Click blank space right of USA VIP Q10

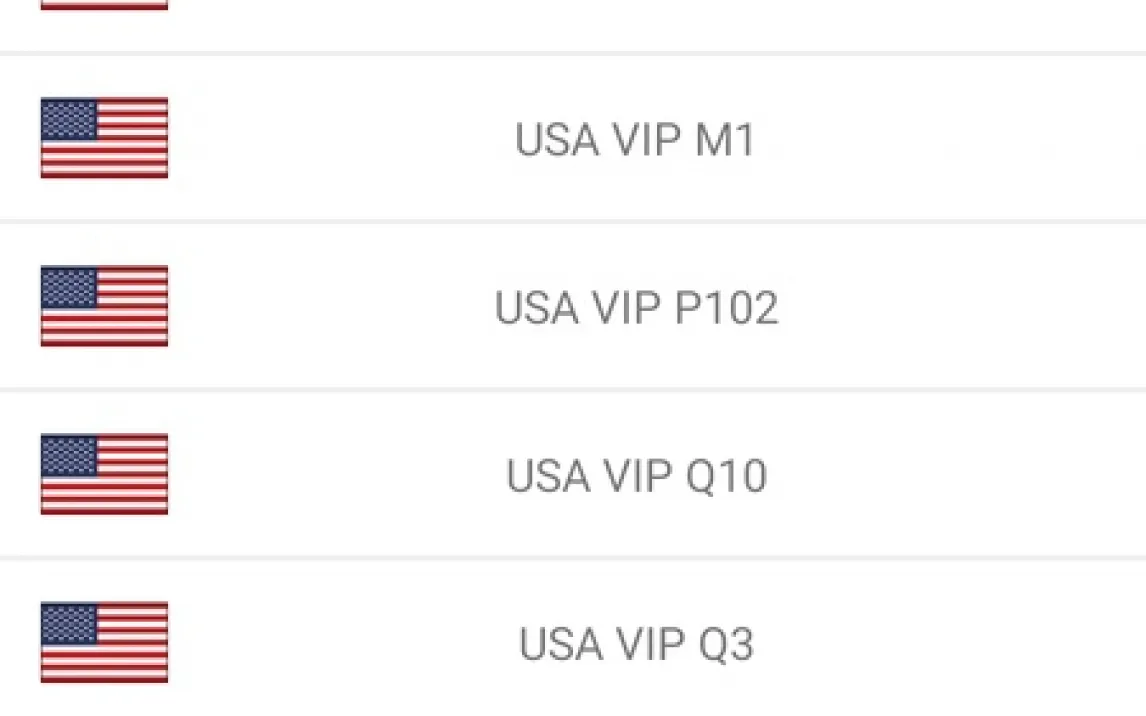957,474
